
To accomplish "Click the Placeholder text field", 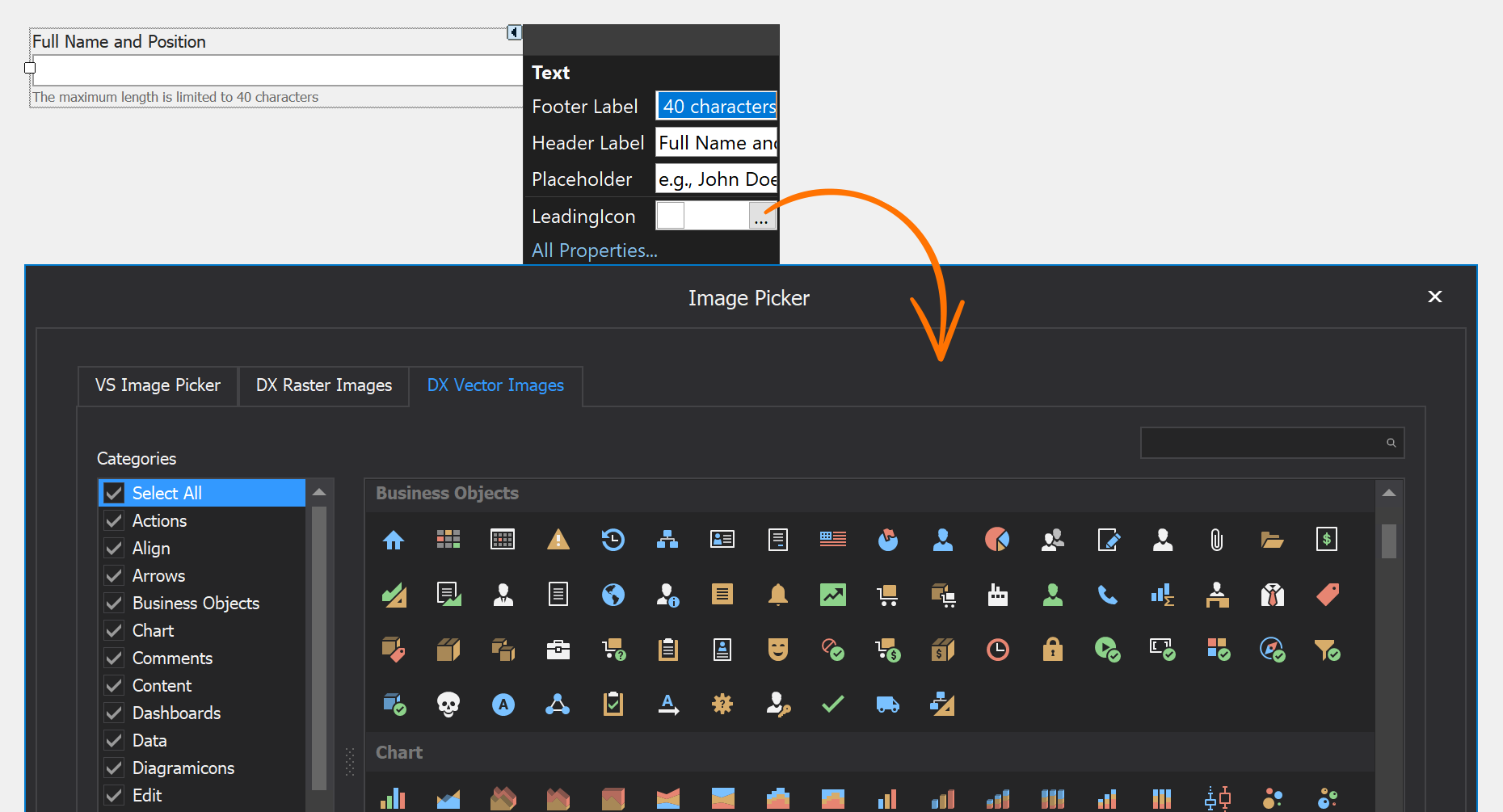I will click(716, 179).
